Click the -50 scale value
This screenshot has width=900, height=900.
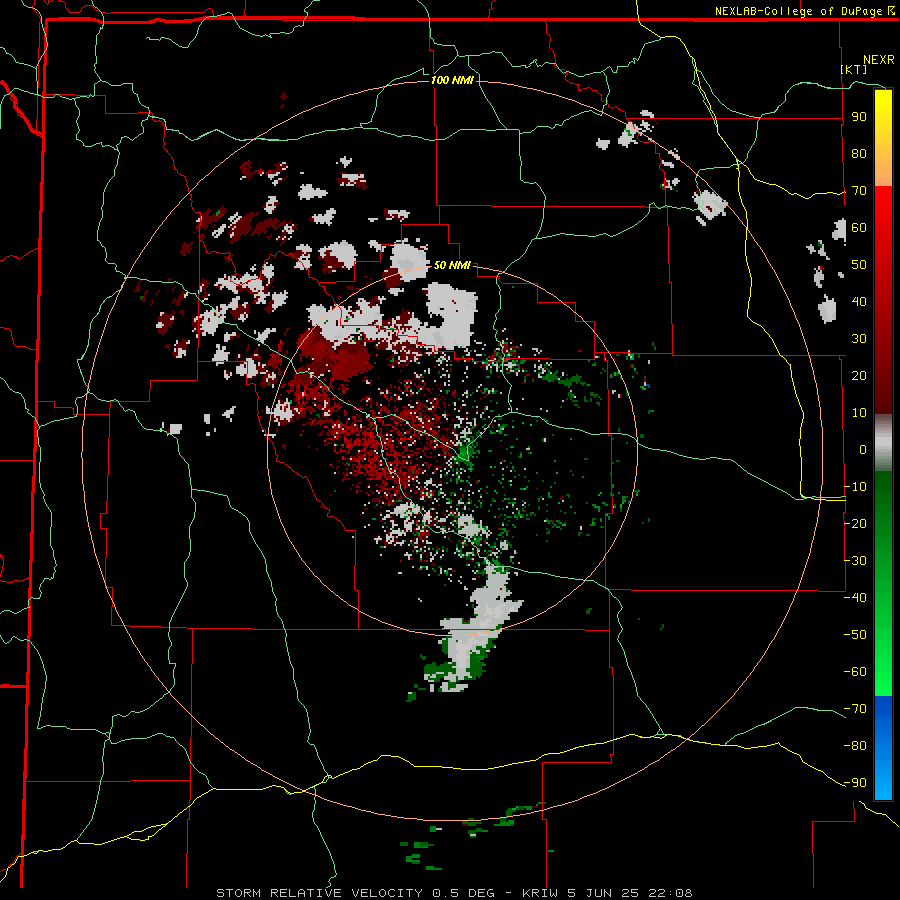[855, 635]
